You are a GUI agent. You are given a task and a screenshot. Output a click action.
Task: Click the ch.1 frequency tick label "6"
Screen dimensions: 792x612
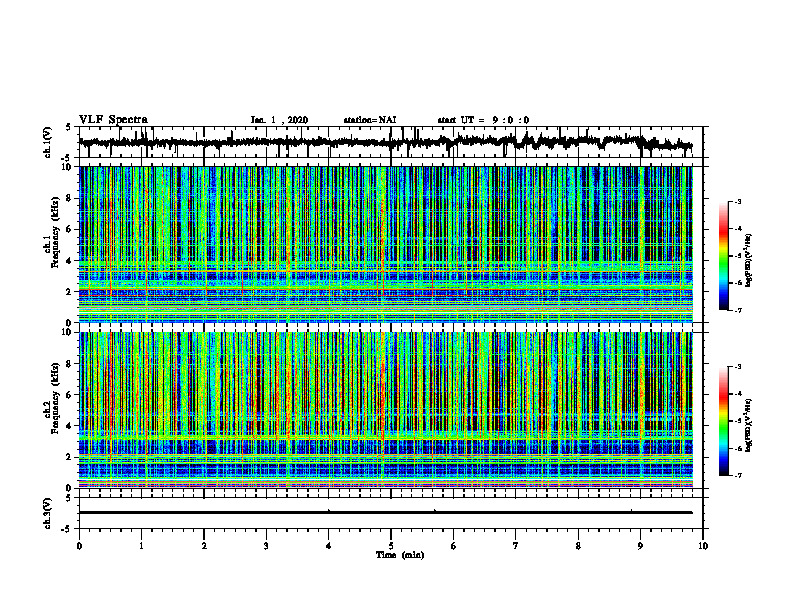coord(70,229)
